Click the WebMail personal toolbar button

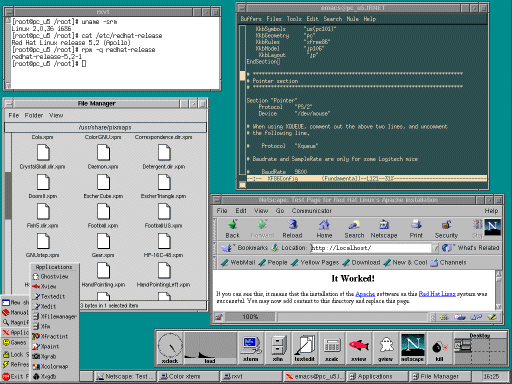coord(238,263)
